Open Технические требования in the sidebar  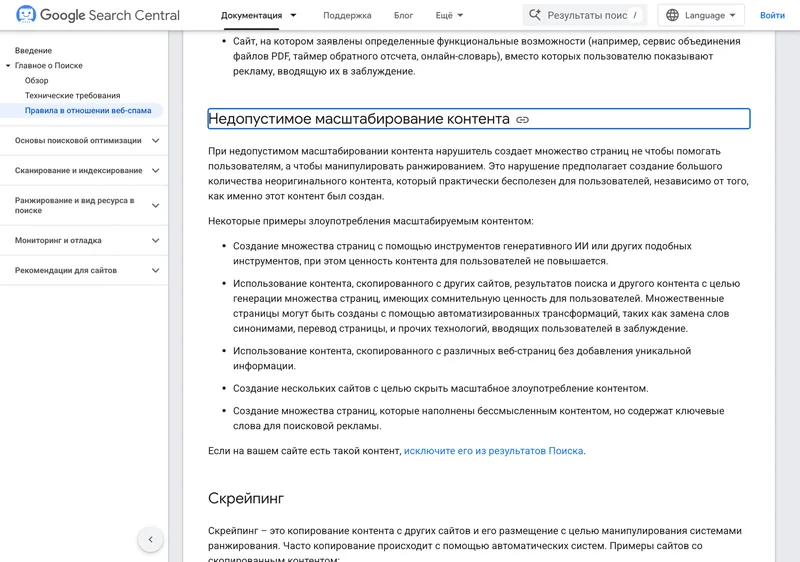(72, 95)
